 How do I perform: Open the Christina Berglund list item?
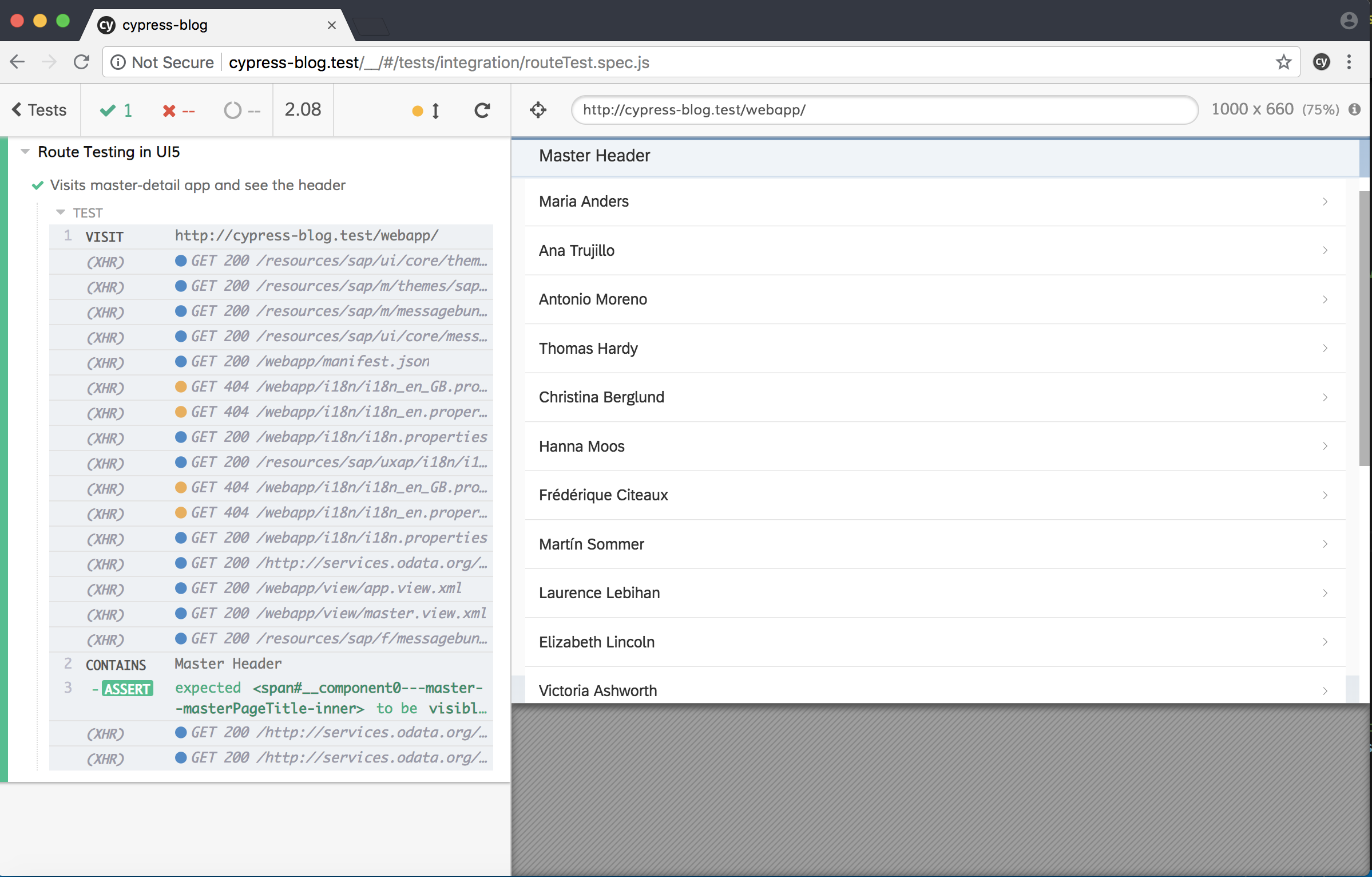point(935,397)
